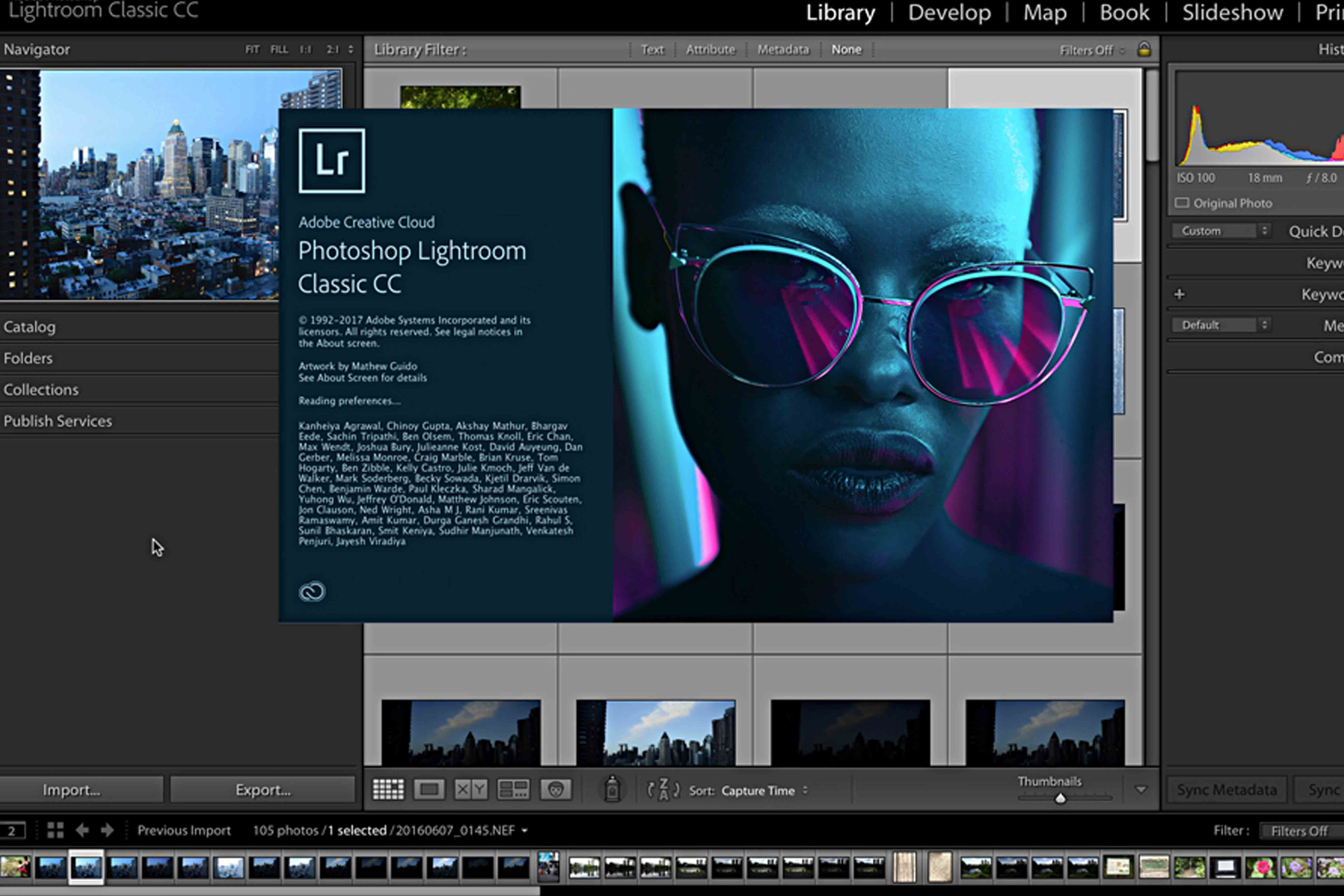Click ISO 100 histogram info text
The width and height of the screenshot is (1344, 896).
(x=1195, y=178)
